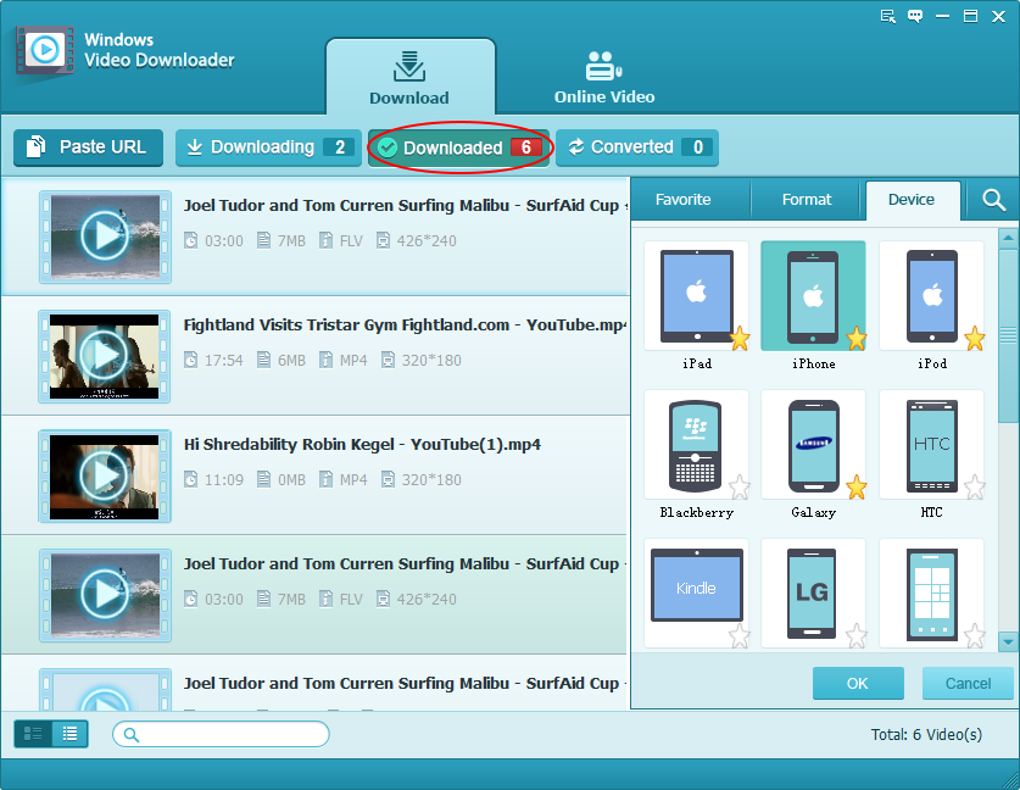
Task: Mark Blackberry as favorite with star
Action: coord(740,487)
